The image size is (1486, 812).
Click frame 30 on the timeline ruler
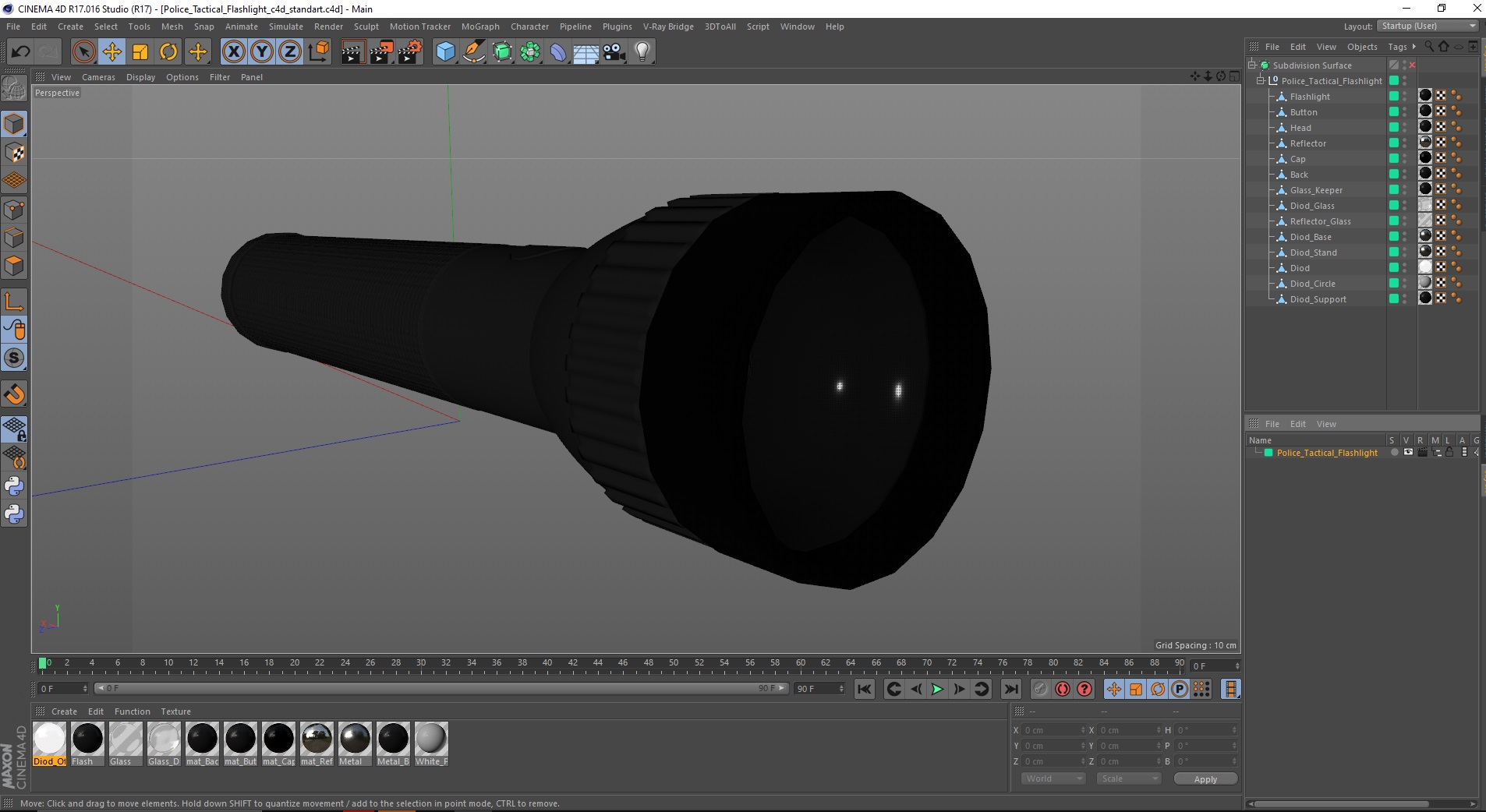click(x=421, y=664)
